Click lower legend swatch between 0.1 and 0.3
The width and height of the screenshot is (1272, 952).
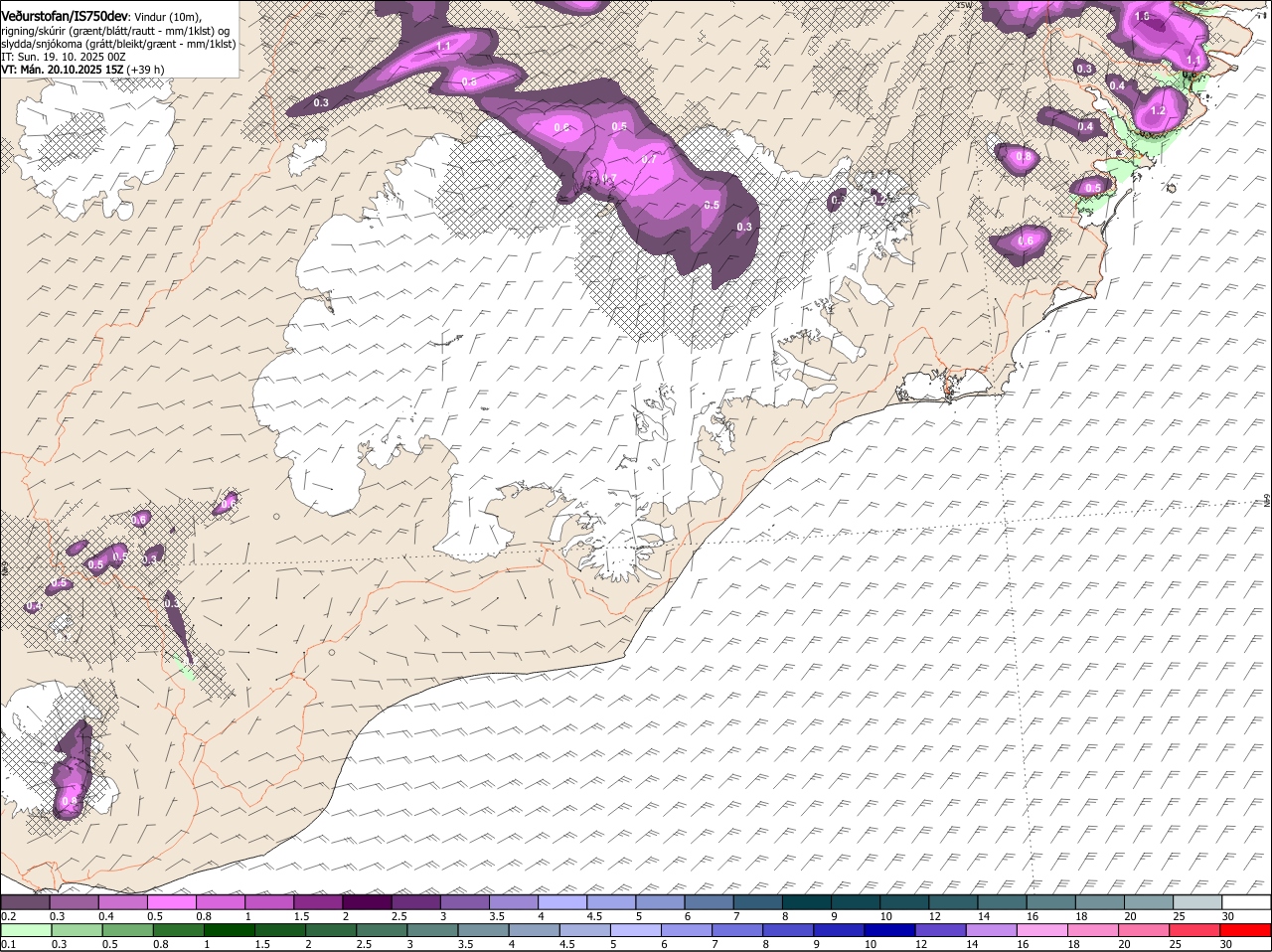(x=26, y=931)
